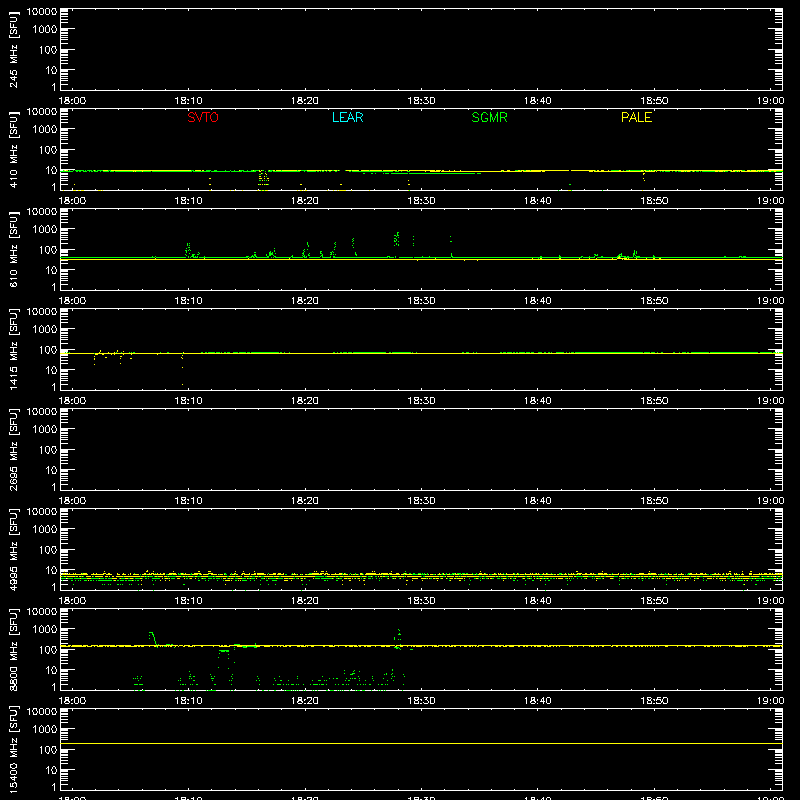This screenshot has width=800, height=800.
Task: Click the green spike cluster at 18:10, 610 MHz
Action: click(188, 250)
